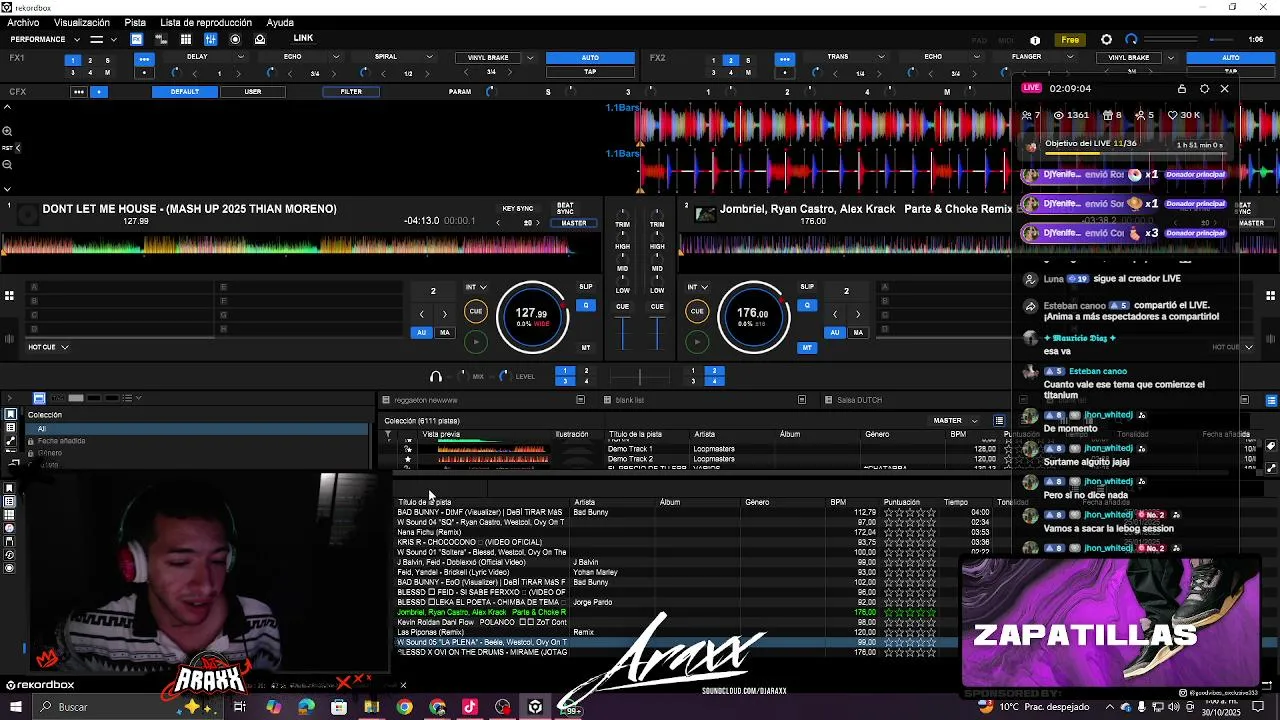This screenshot has width=1280, height=720.
Task: Click the cloud sync circular icon
Action: 1131,40
